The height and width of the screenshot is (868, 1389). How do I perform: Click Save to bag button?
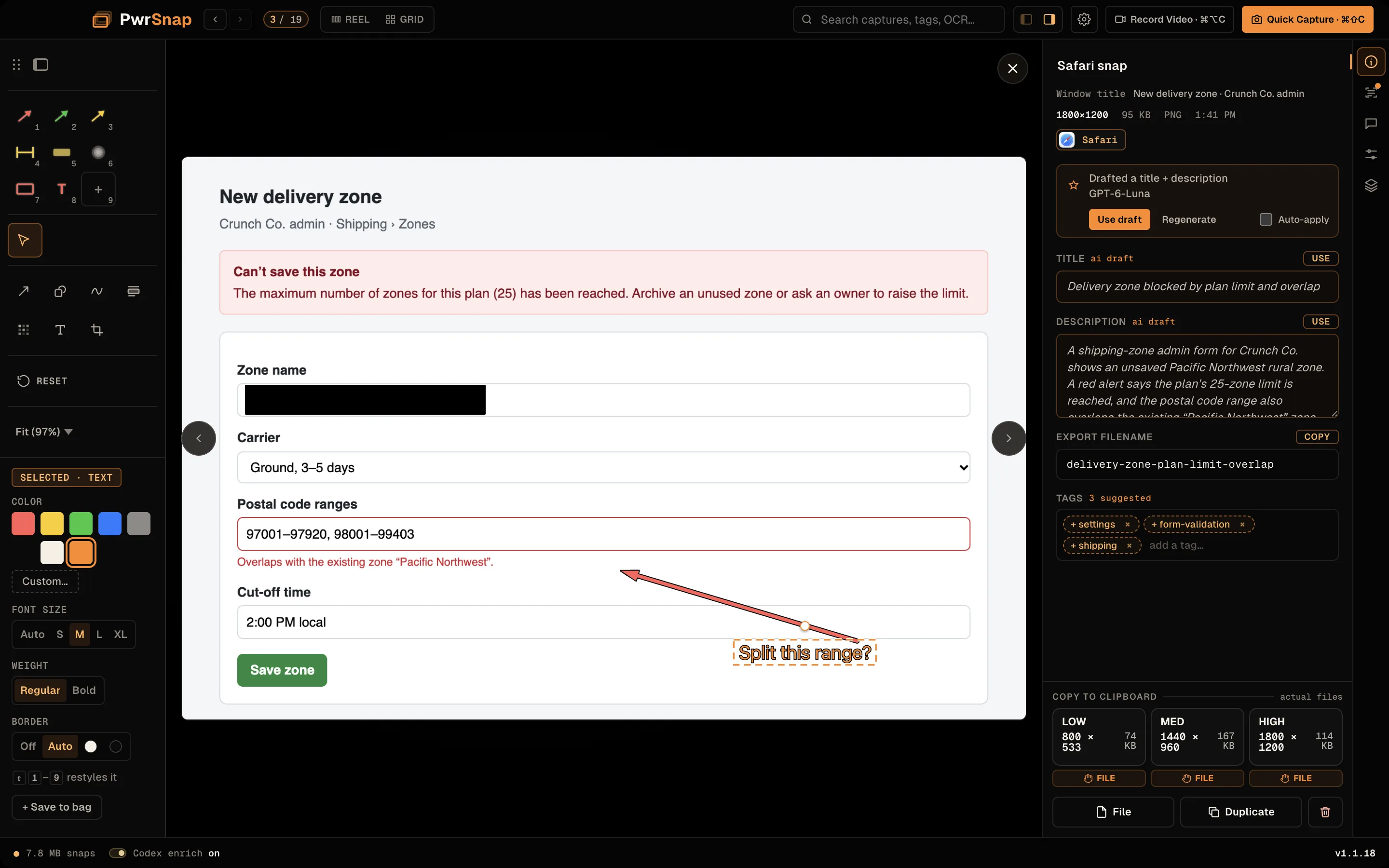[x=57, y=807]
